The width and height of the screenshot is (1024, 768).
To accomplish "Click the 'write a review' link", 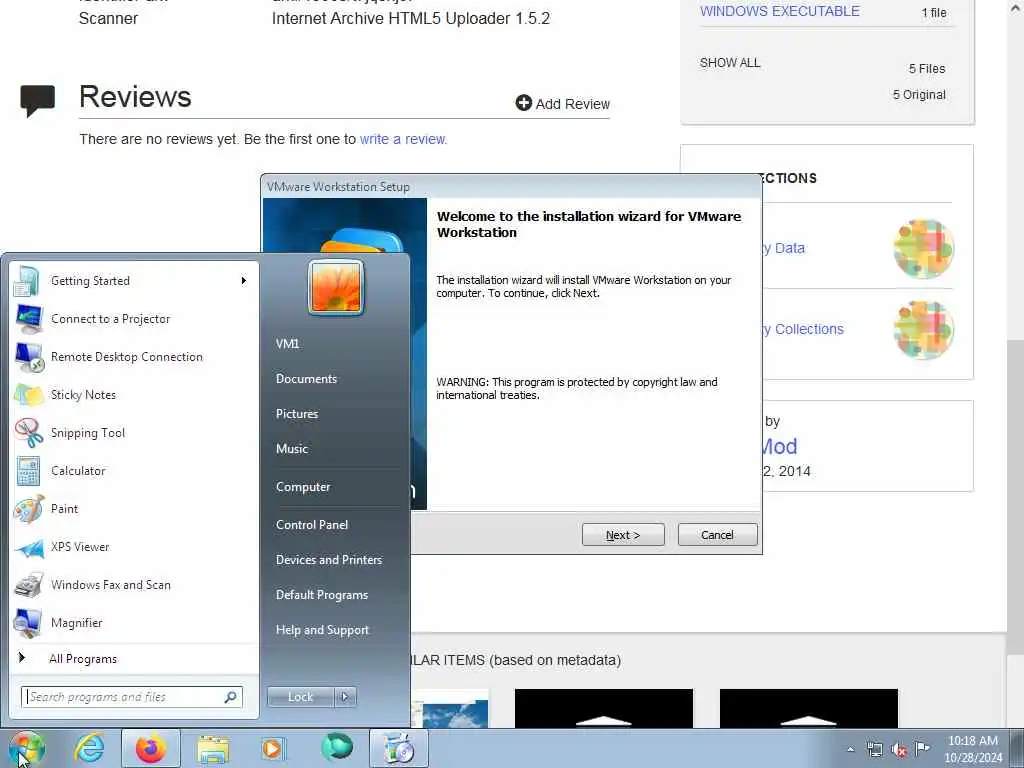I will coord(404,139).
